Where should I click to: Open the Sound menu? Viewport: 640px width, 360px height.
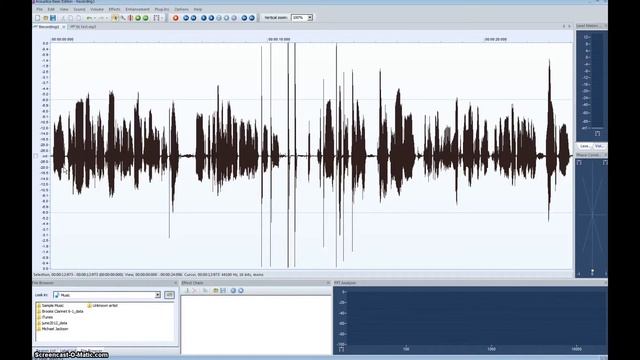coord(79,9)
